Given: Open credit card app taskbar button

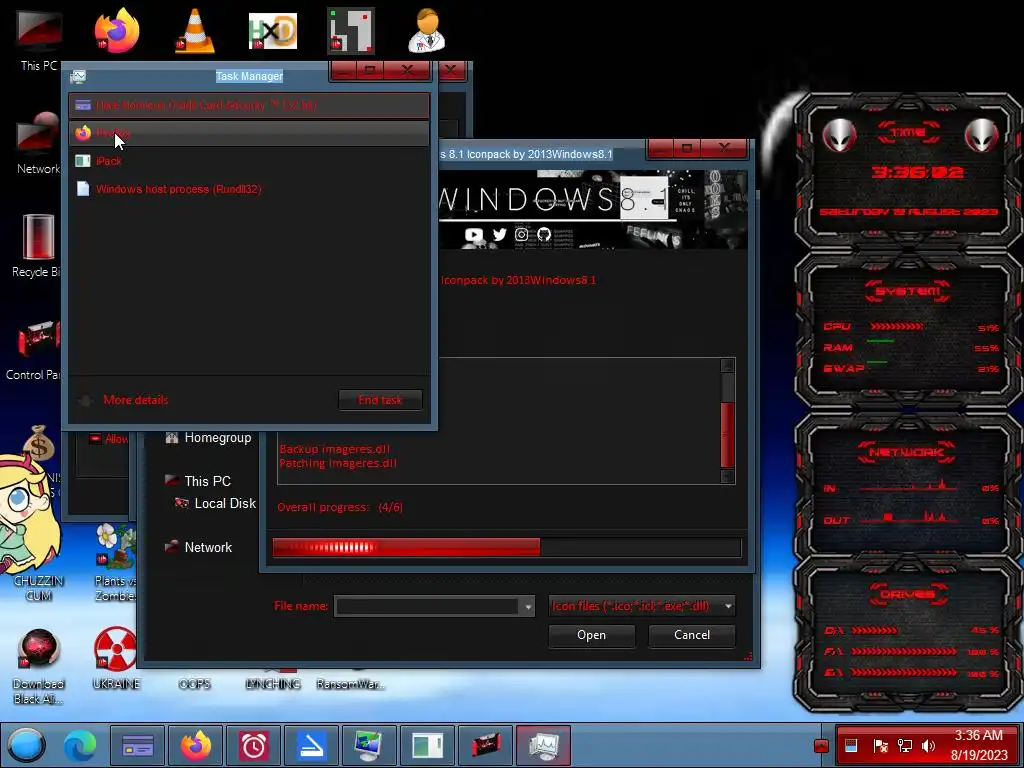Looking at the screenshot, I should (x=137, y=745).
